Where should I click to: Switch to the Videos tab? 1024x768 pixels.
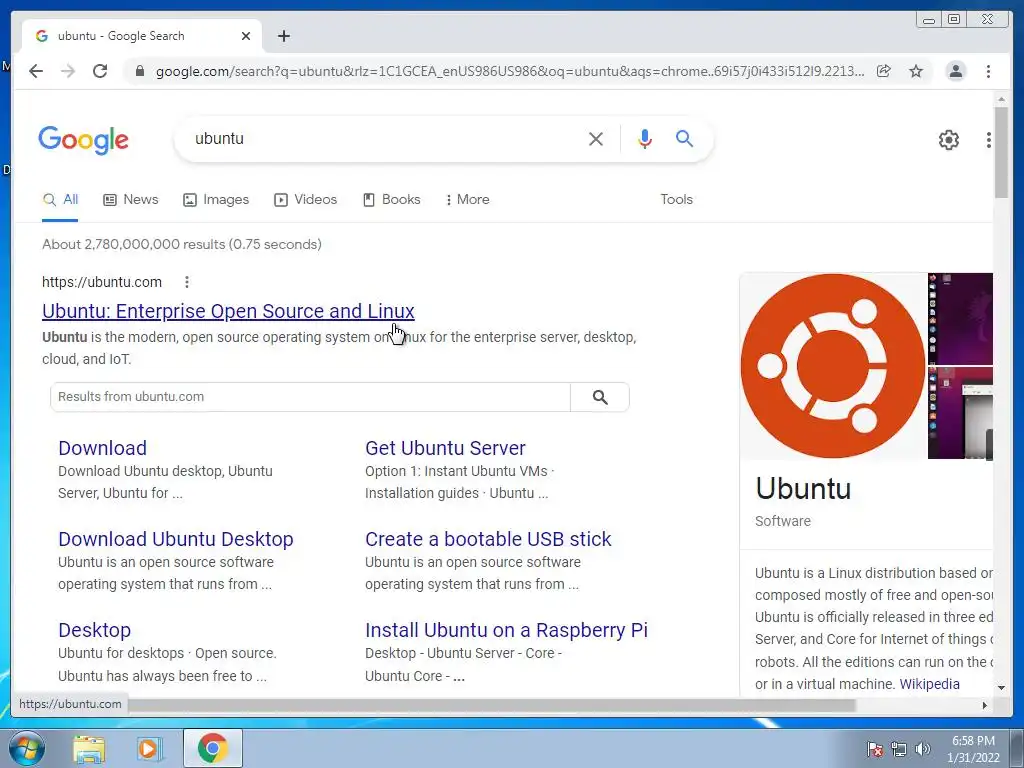(x=306, y=200)
